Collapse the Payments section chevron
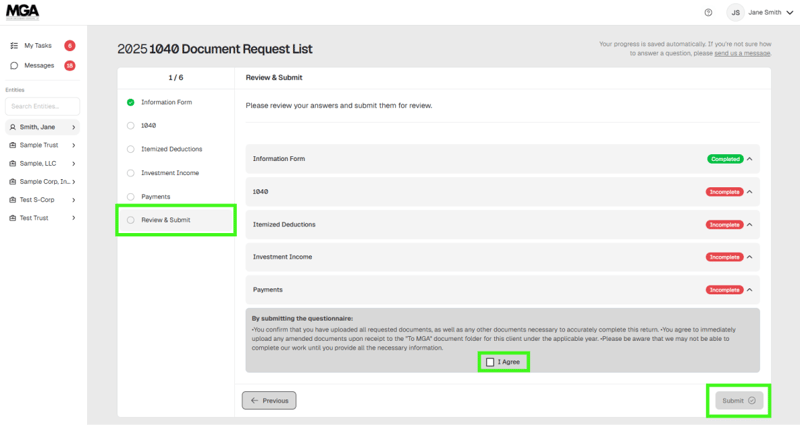Viewport: 800px width, 425px height. [749, 289]
